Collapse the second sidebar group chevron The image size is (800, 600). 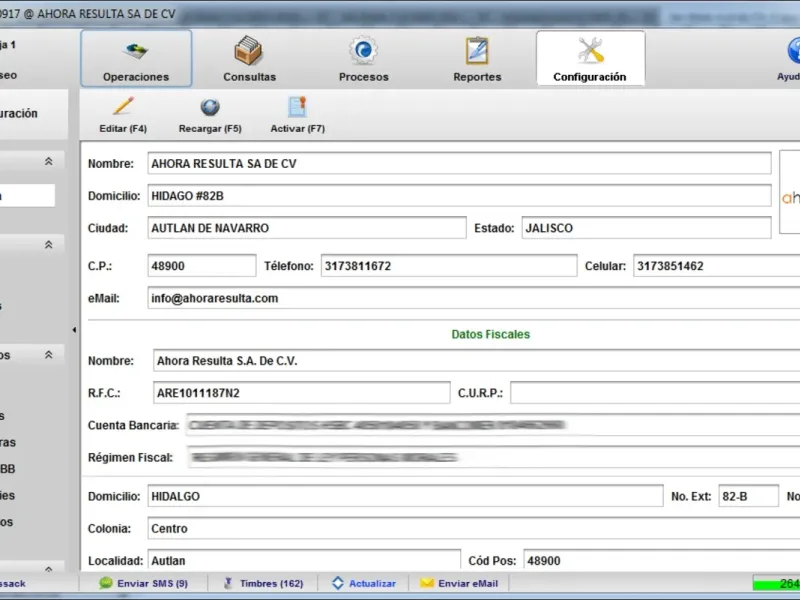coord(48,244)
